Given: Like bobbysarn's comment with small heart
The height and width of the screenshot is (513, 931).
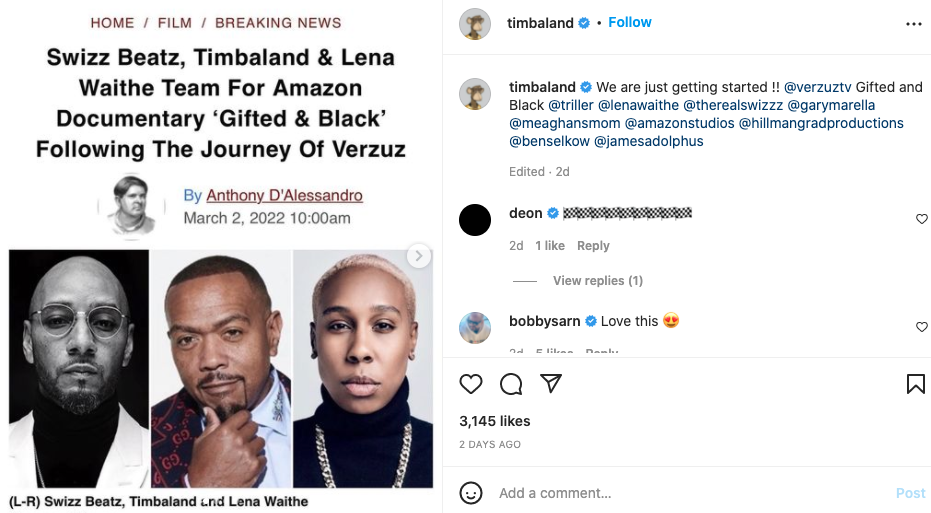Looking at the screenshot, I should 922,327.
